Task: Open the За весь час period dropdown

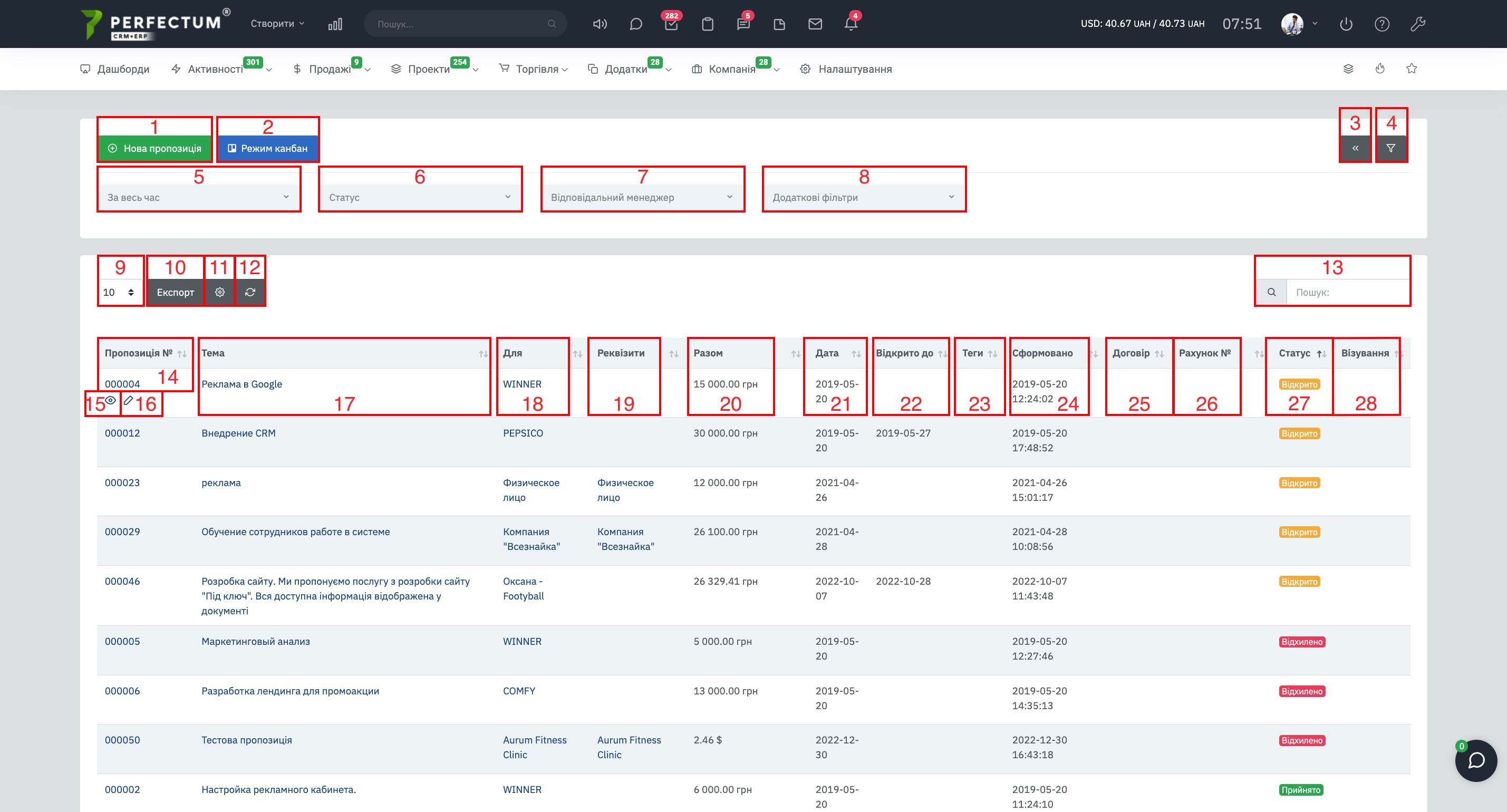Action: [198, 197]
